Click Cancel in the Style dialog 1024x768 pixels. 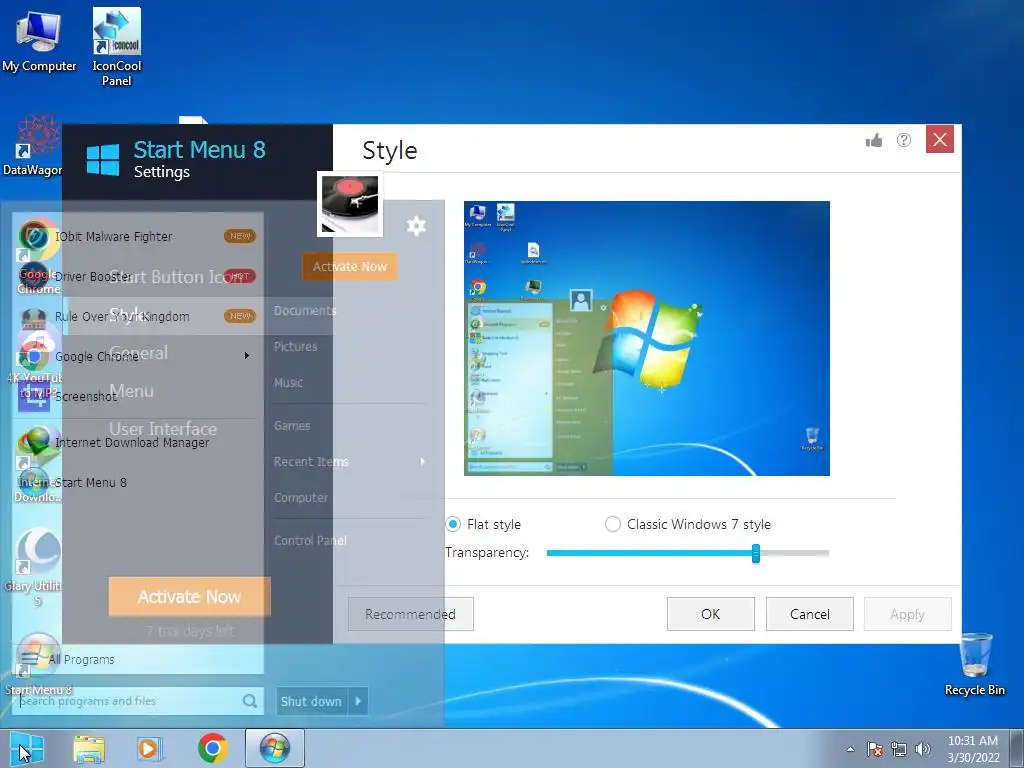tap(810, 614)
